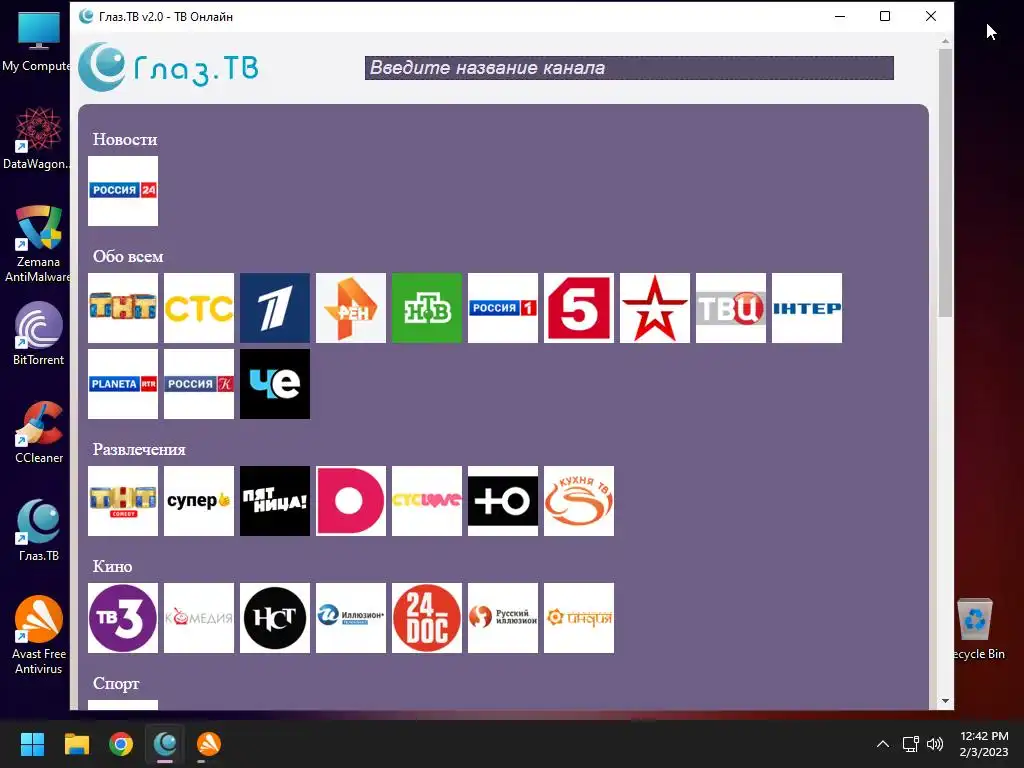1024x768 pixels.
Task: Open the Россия 1 channel
Action: pyautogui.click(x=503, y=308)
